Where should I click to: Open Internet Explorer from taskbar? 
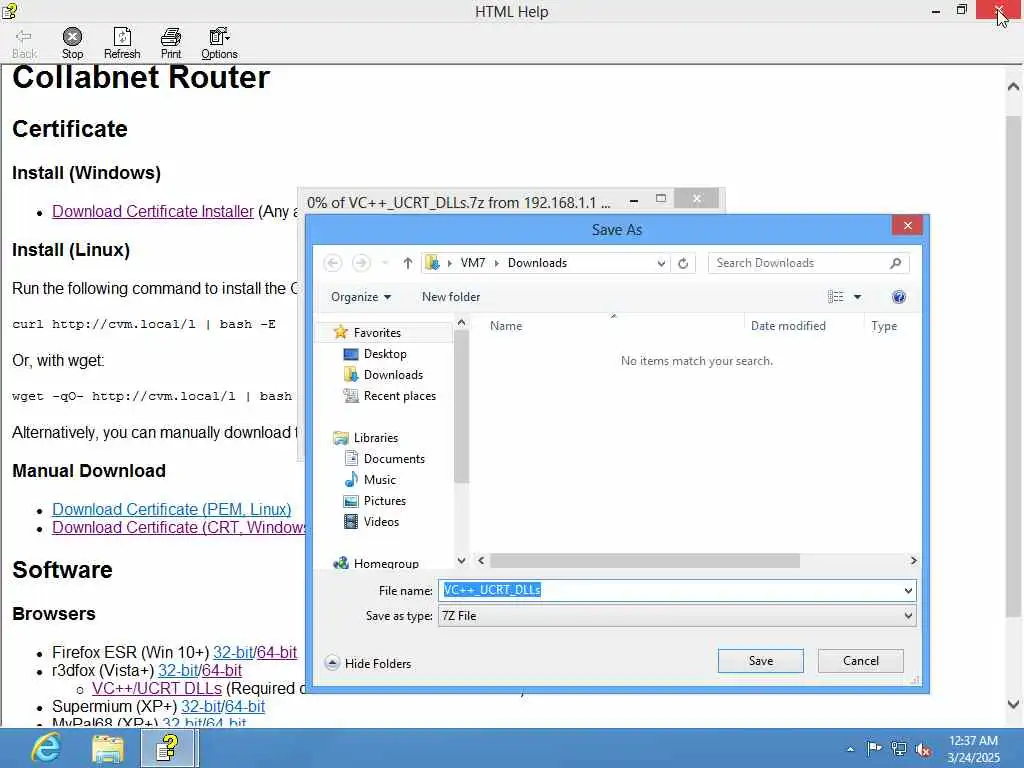point(46,748)
